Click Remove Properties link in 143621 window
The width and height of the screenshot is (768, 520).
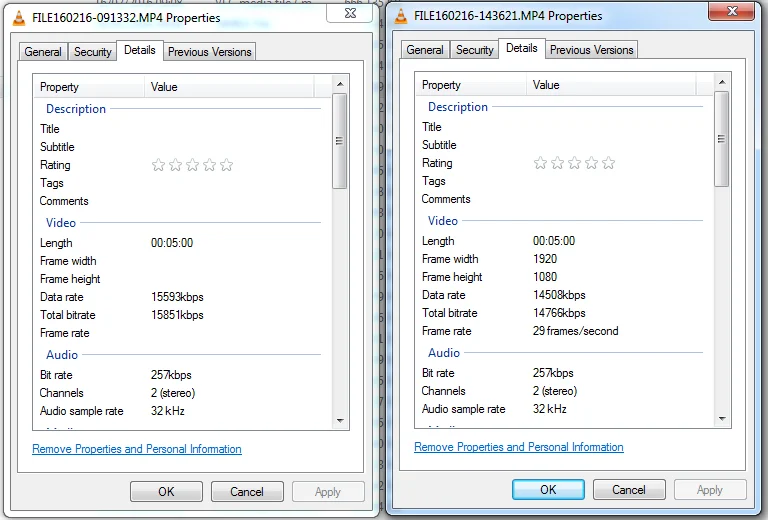519,447
